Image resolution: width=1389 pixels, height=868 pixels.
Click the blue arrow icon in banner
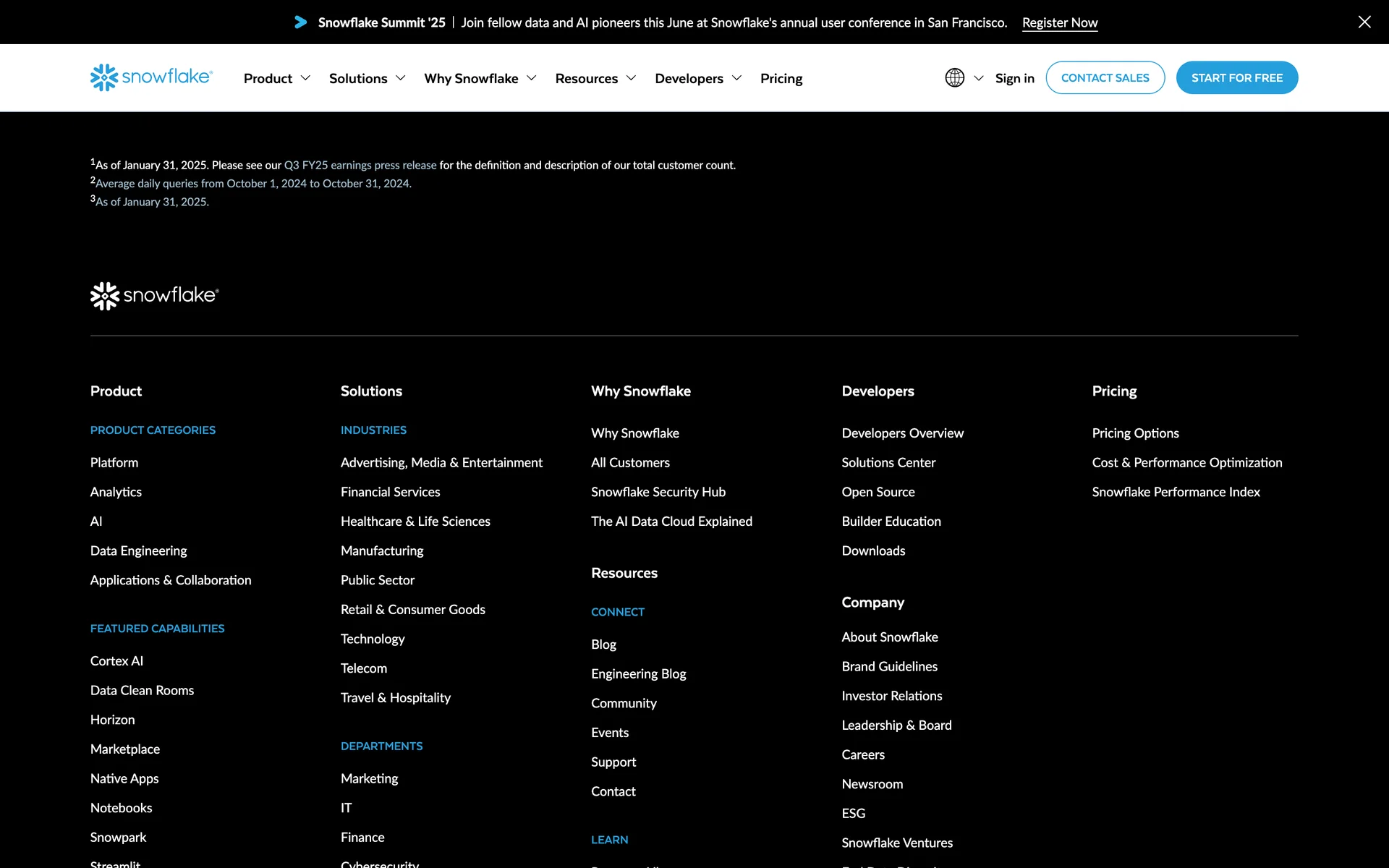[x=301, y=22]
